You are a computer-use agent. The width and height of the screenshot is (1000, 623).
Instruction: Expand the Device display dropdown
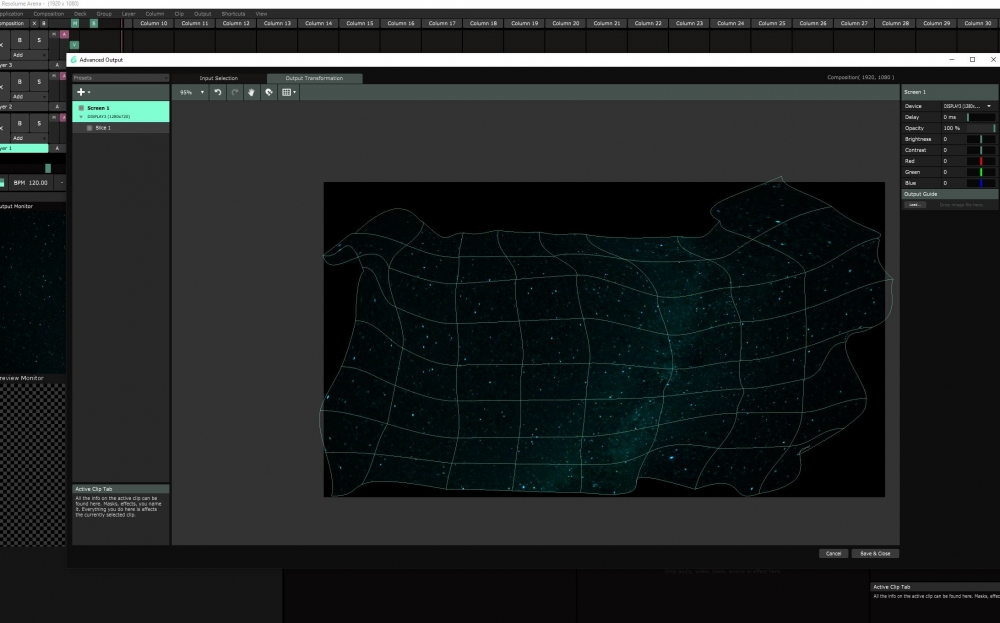click(x=967, y=106)
